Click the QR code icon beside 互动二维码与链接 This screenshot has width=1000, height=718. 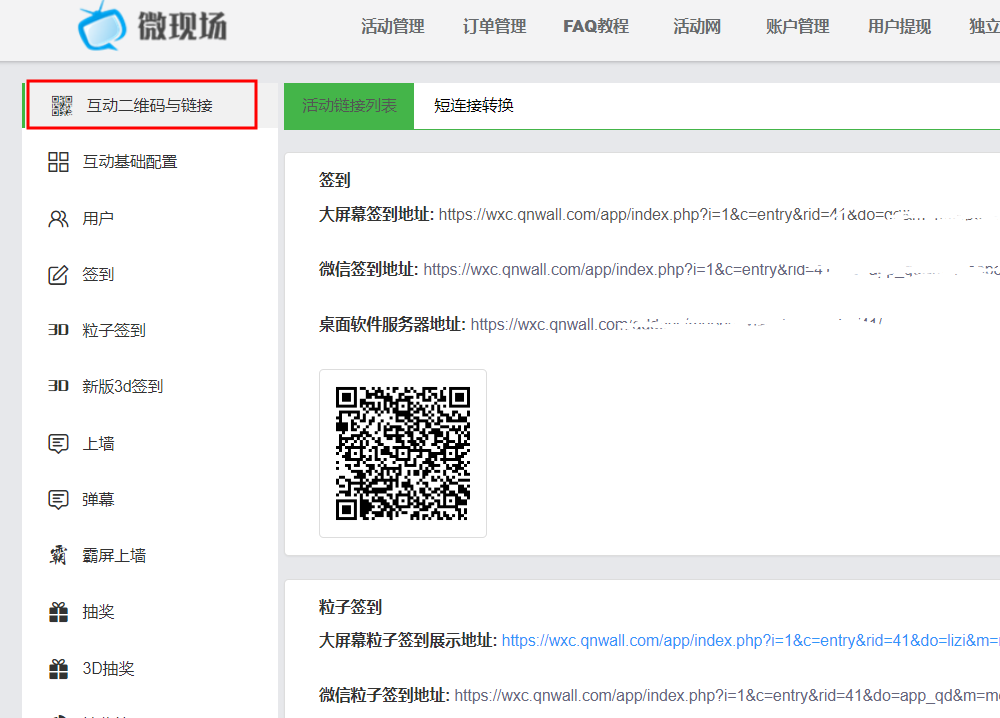(x=62, y=105)
